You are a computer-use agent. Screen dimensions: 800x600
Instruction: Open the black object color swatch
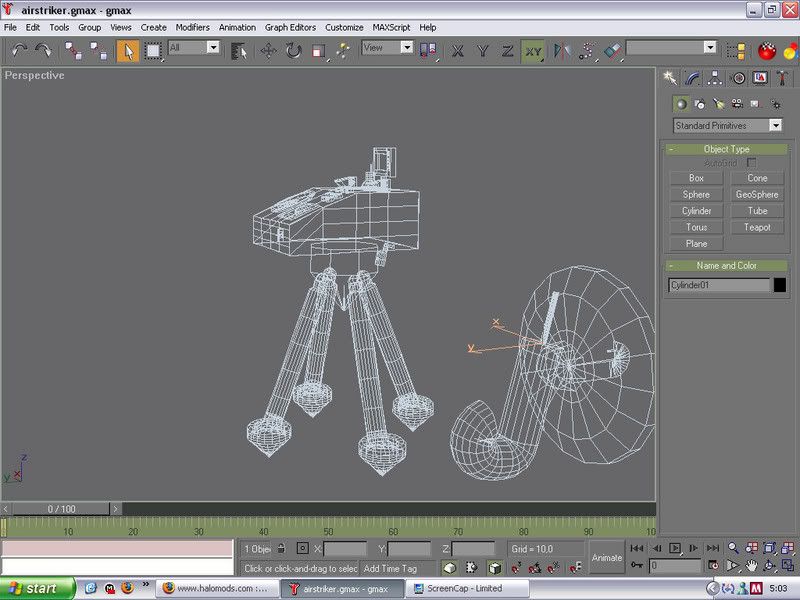coord(780,285)
